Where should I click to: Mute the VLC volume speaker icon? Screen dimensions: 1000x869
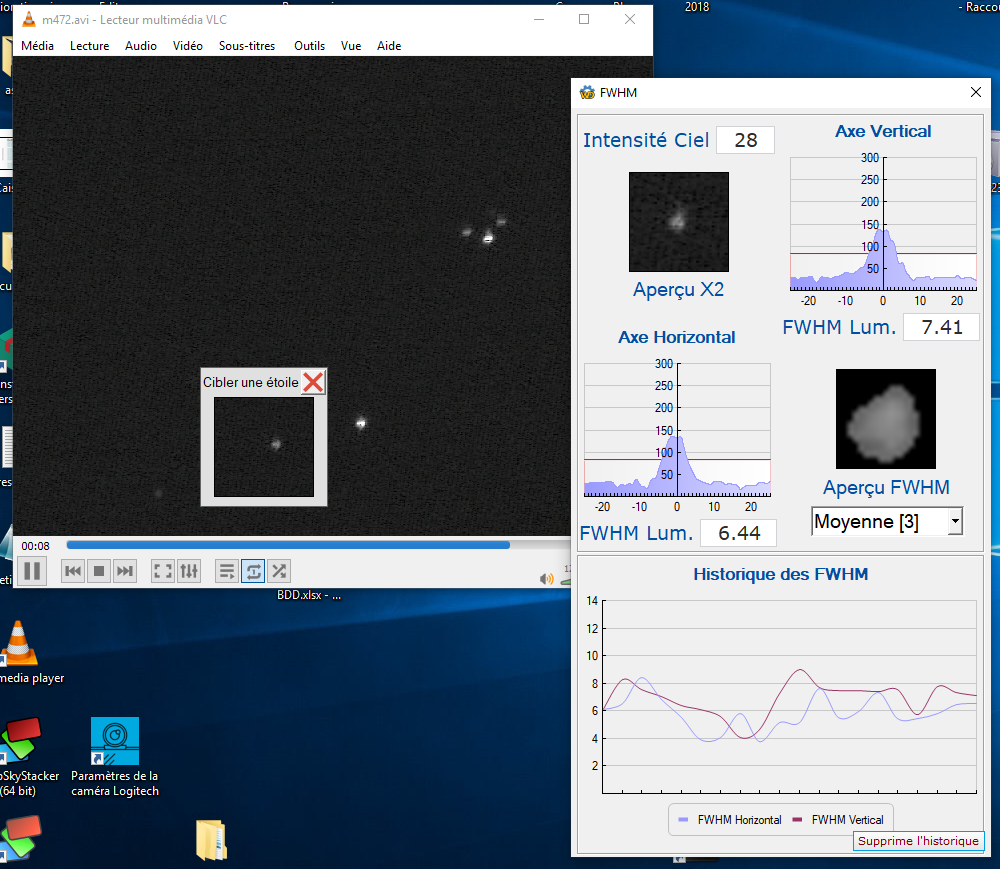546,578
